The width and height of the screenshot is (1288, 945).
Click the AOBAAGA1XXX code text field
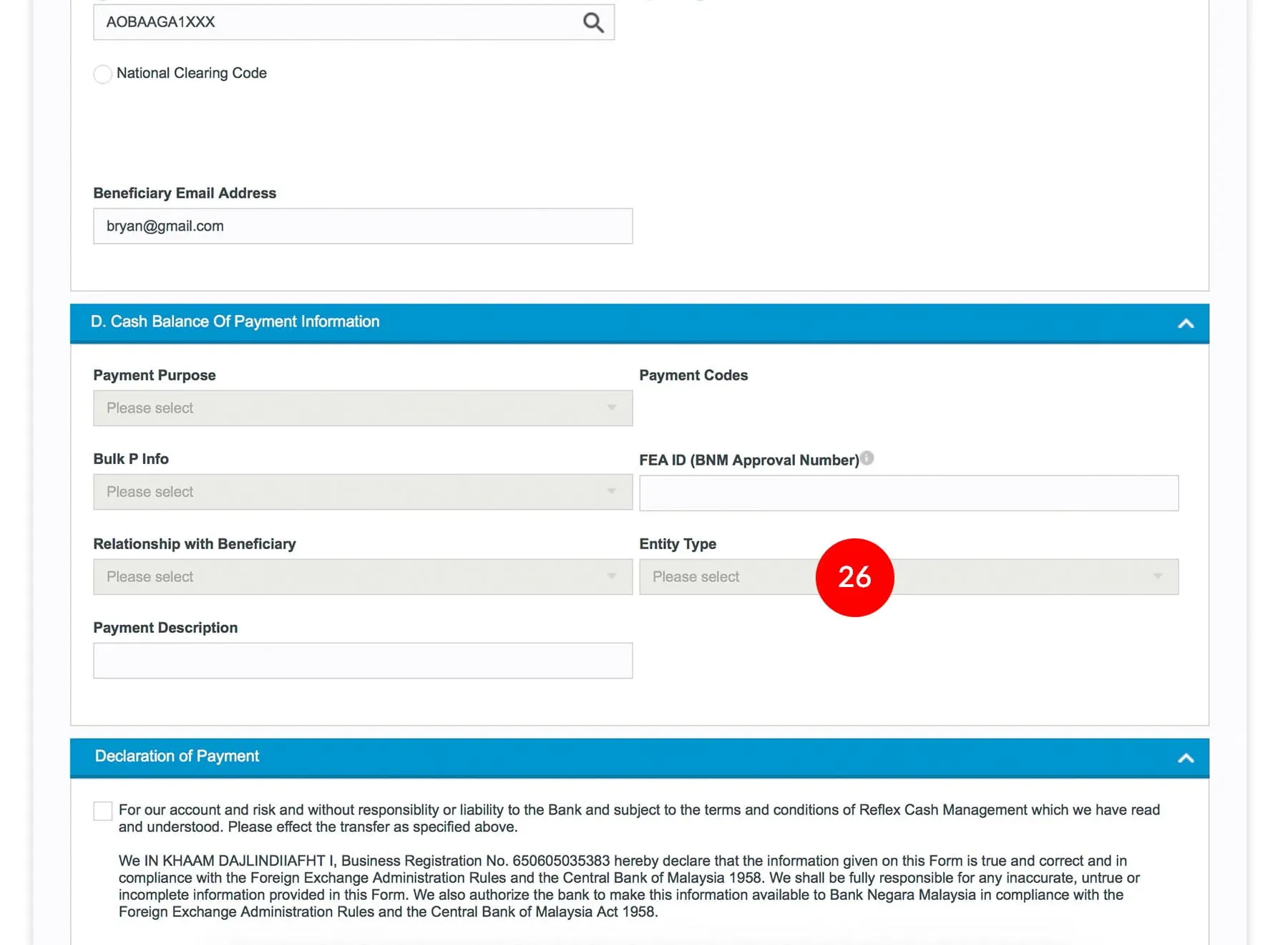click(x=336, y=22)
